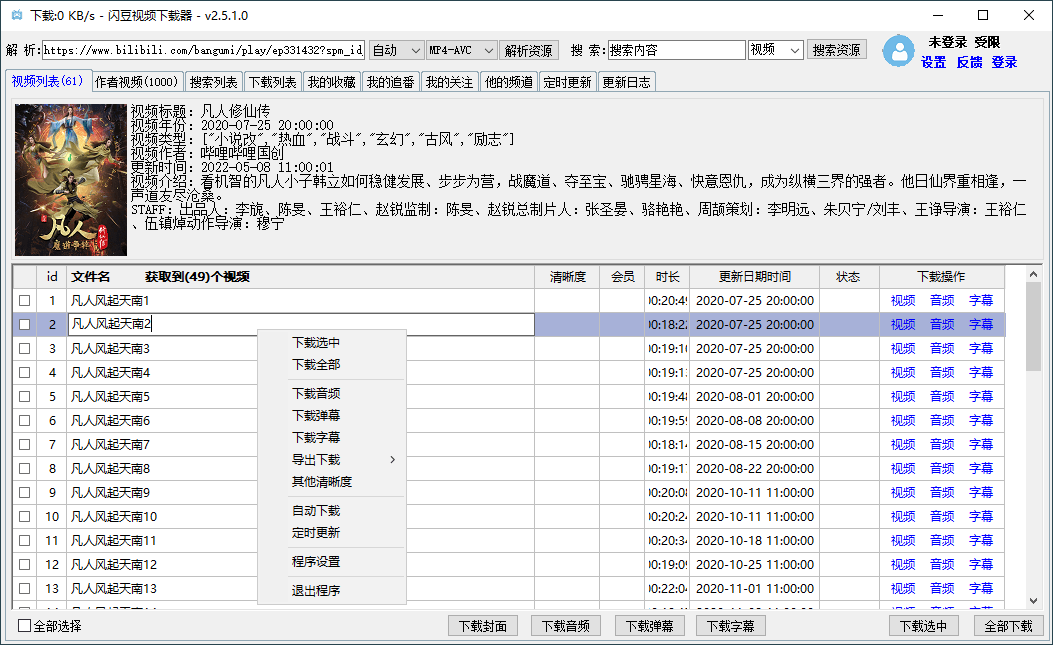Image resolution: width=1053 pixels, height=645 pixels.
Task: Click the 下载封面 cover download button
Action: [482, 625]
